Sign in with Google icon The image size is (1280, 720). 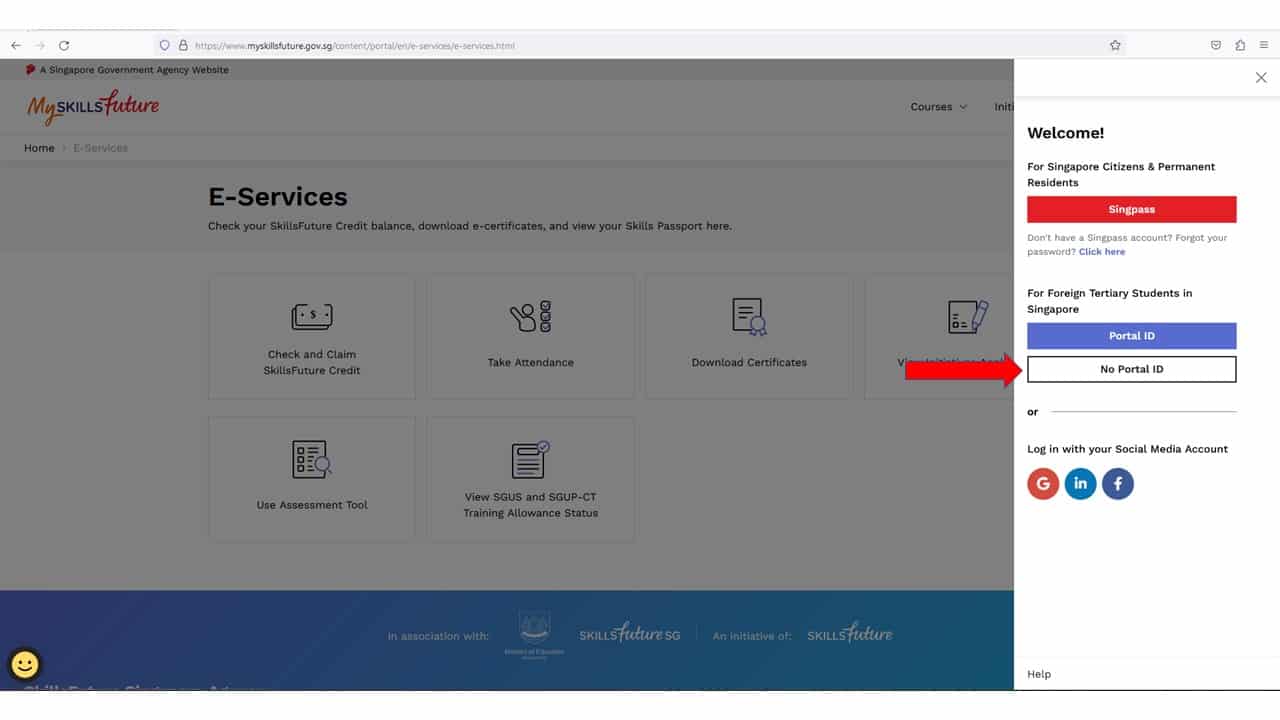(1043, 484)
